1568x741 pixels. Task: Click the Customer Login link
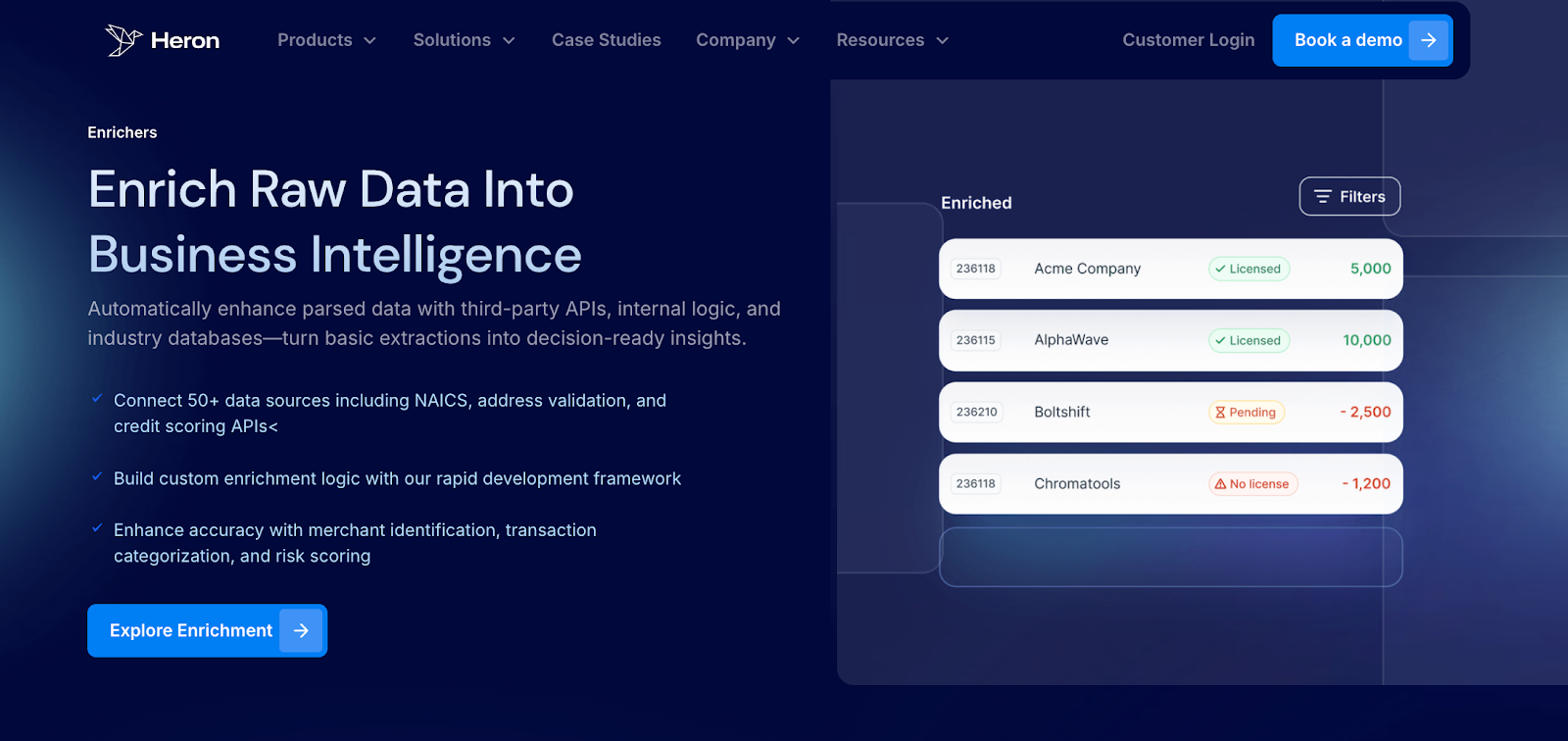pyautogui.click(x=1188, y=40)
